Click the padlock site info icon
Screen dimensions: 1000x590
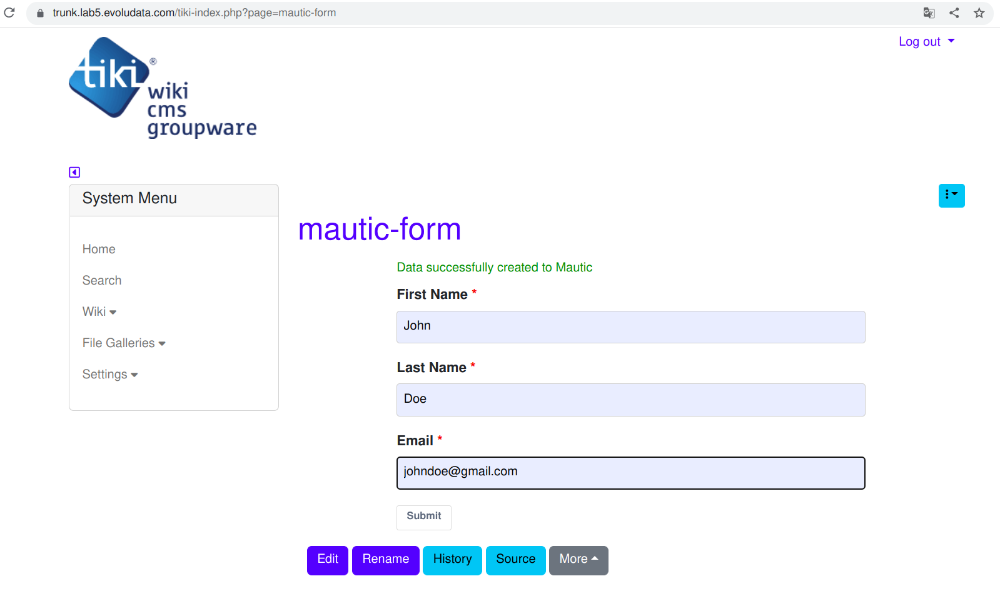click(40, 13)
